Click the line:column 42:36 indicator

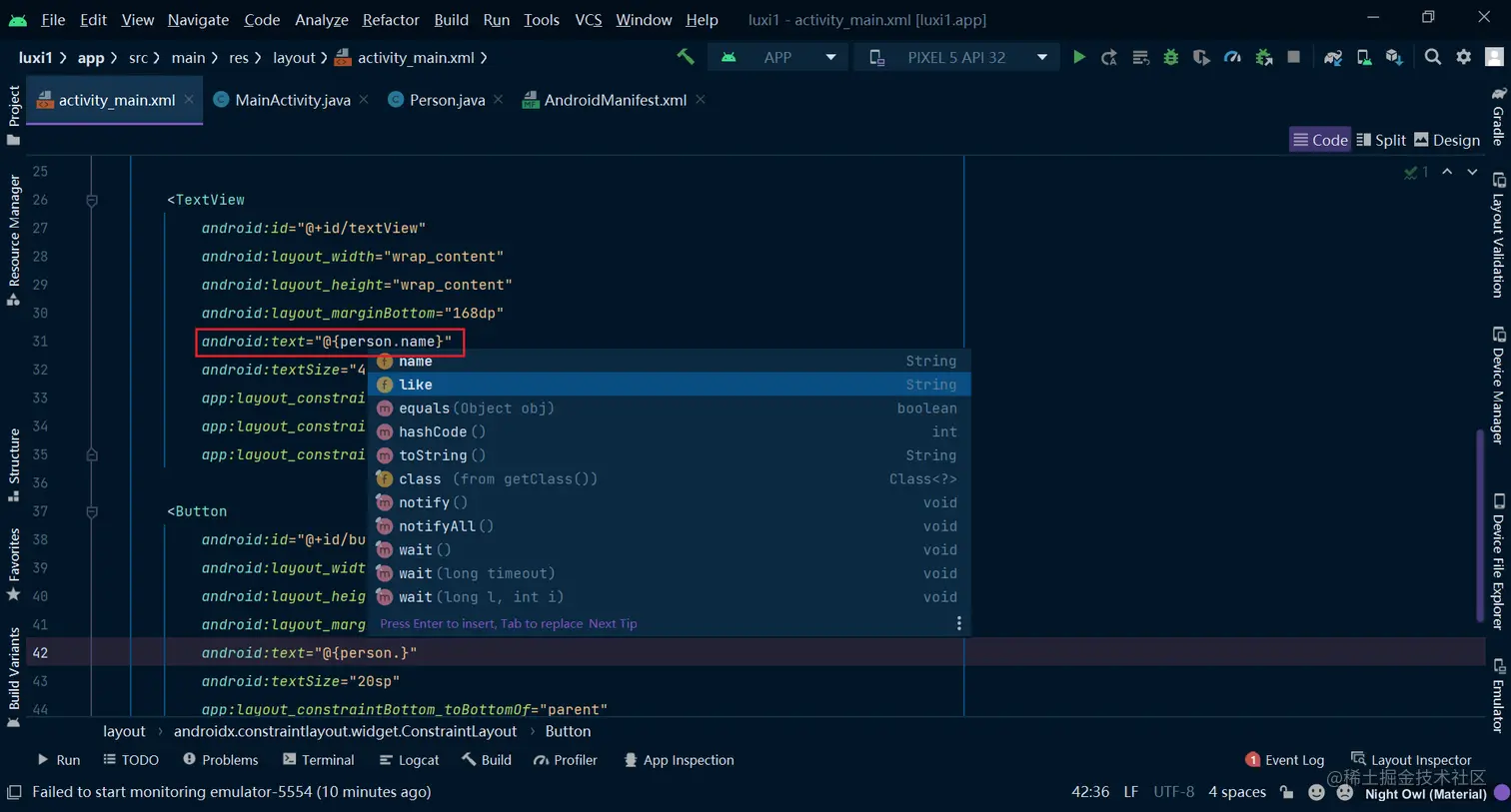click(1090, 792)
